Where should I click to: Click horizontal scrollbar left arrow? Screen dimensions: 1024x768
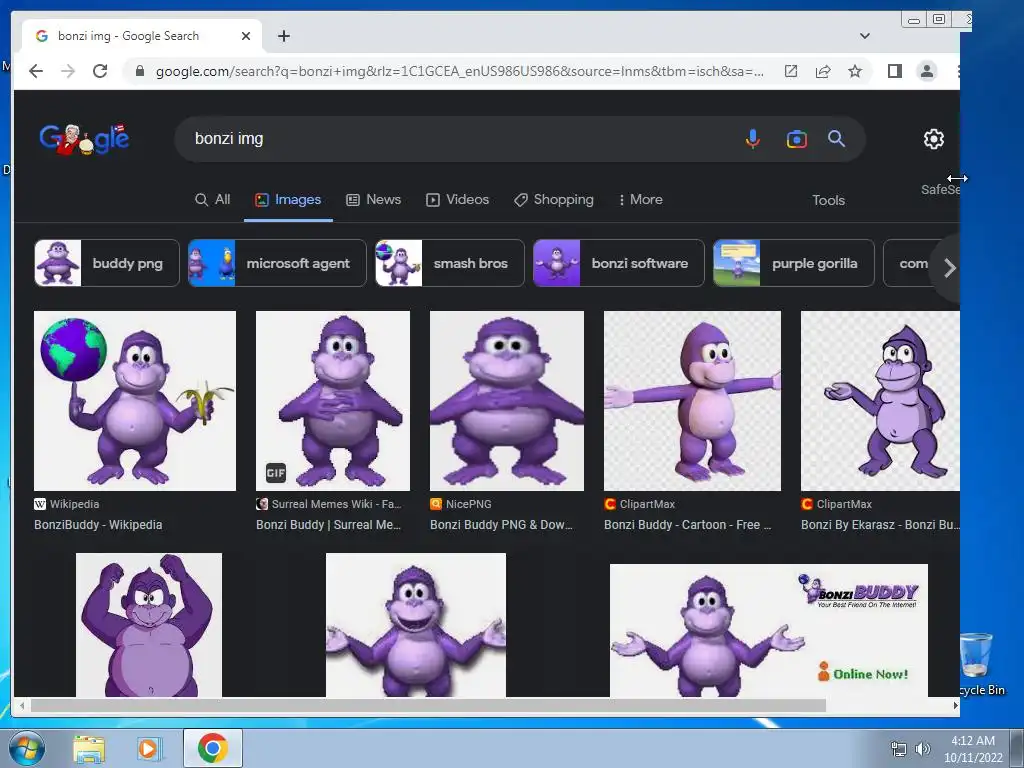pyautogui.click(x=22, y=705)
